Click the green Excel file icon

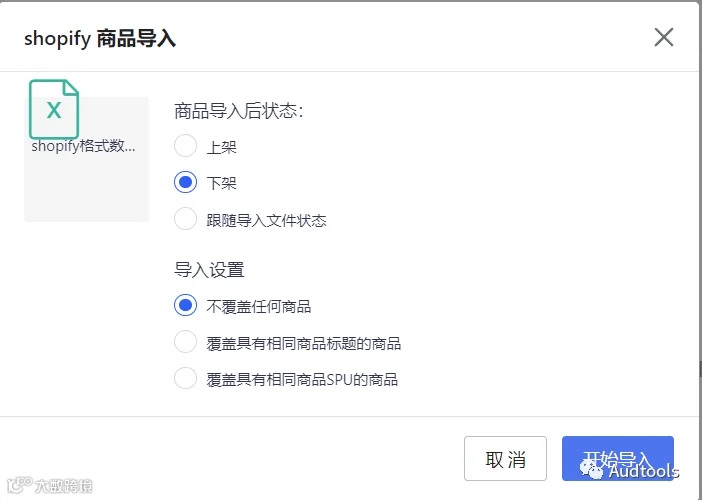point(54,109)
